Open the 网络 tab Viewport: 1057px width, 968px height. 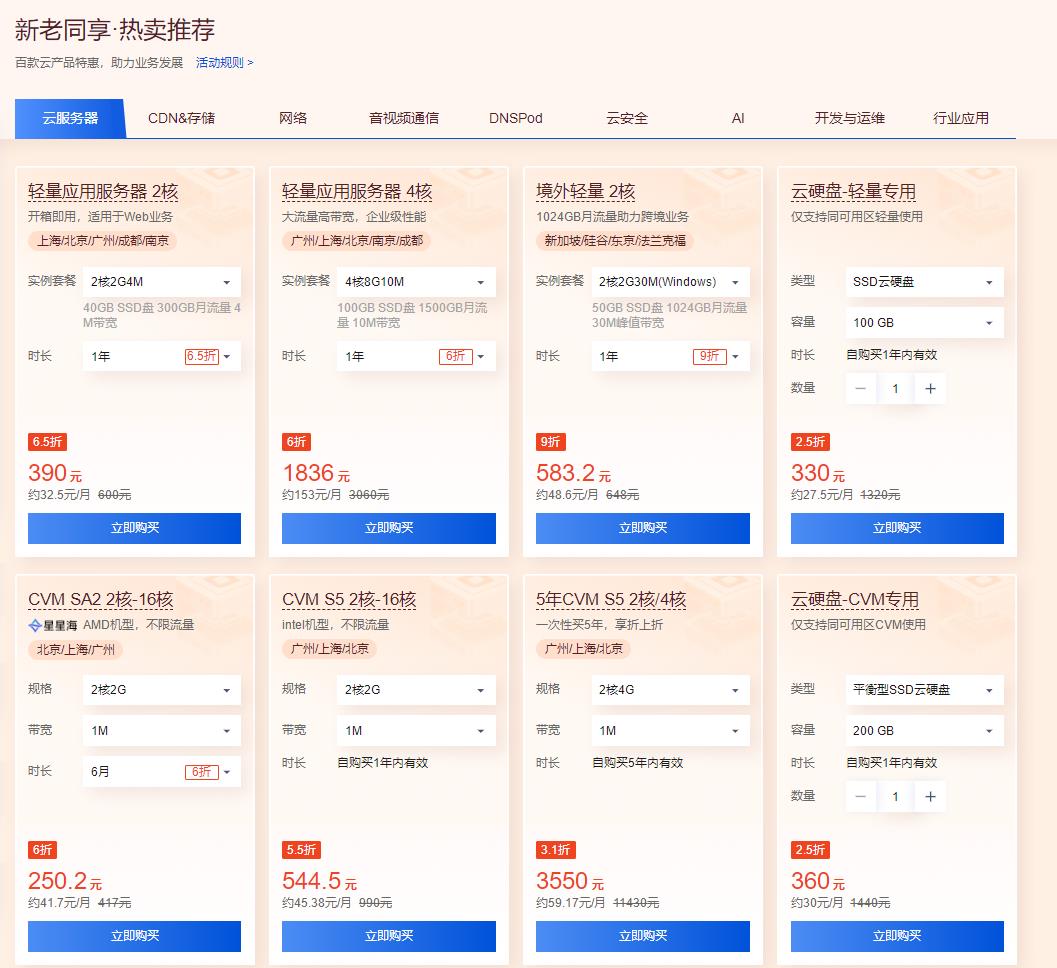(x=293, y=118)
